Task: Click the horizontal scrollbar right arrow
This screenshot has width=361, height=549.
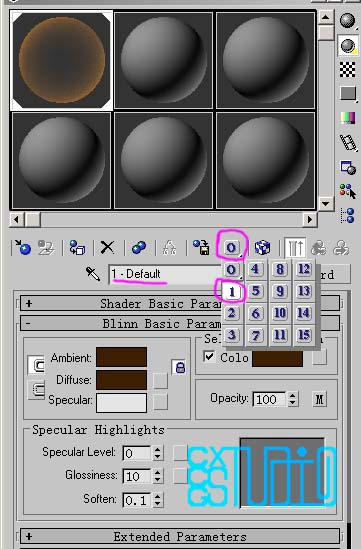Action: tap(310, 220)
